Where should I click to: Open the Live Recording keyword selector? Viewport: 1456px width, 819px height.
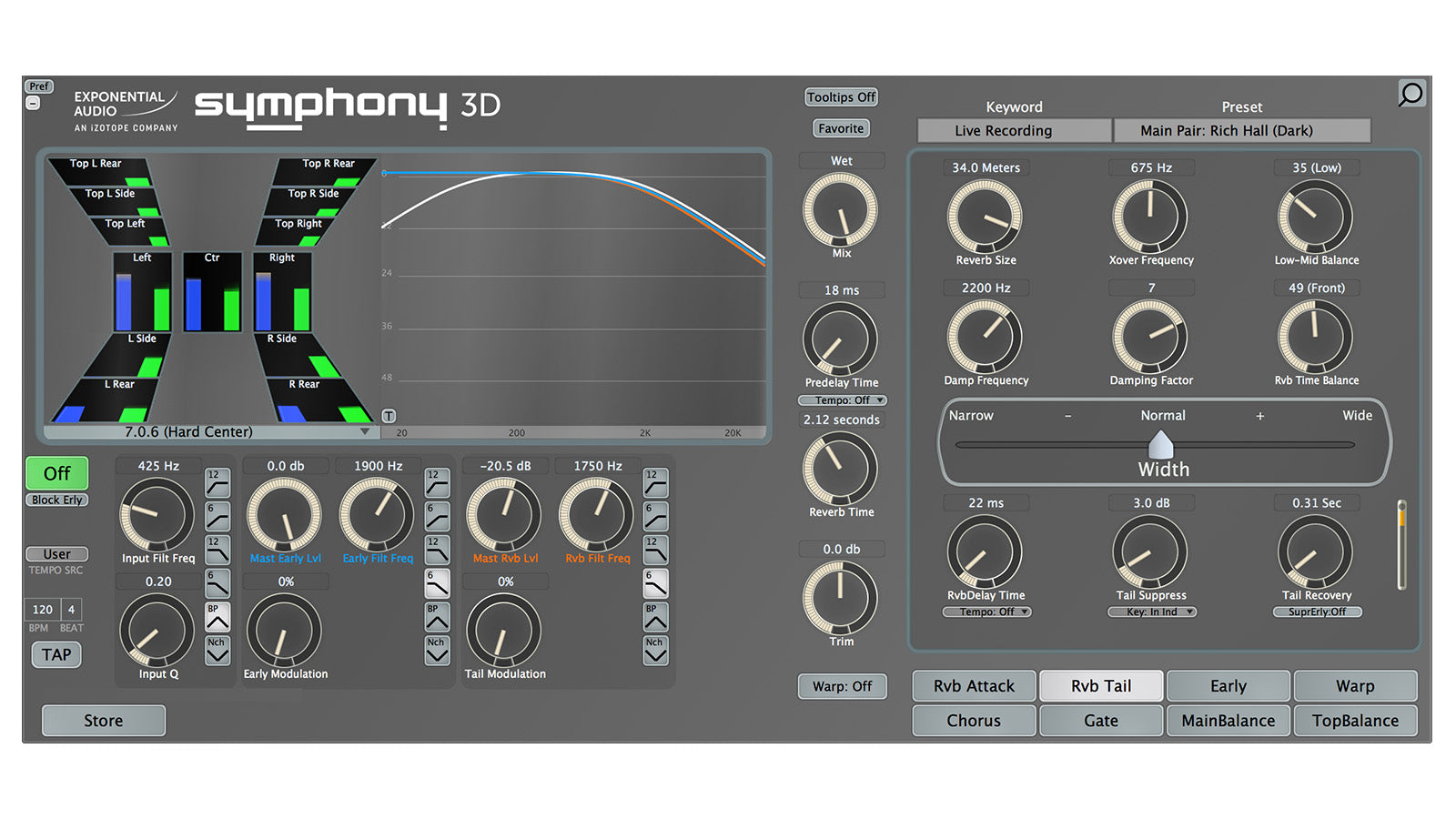point(1014,130)
